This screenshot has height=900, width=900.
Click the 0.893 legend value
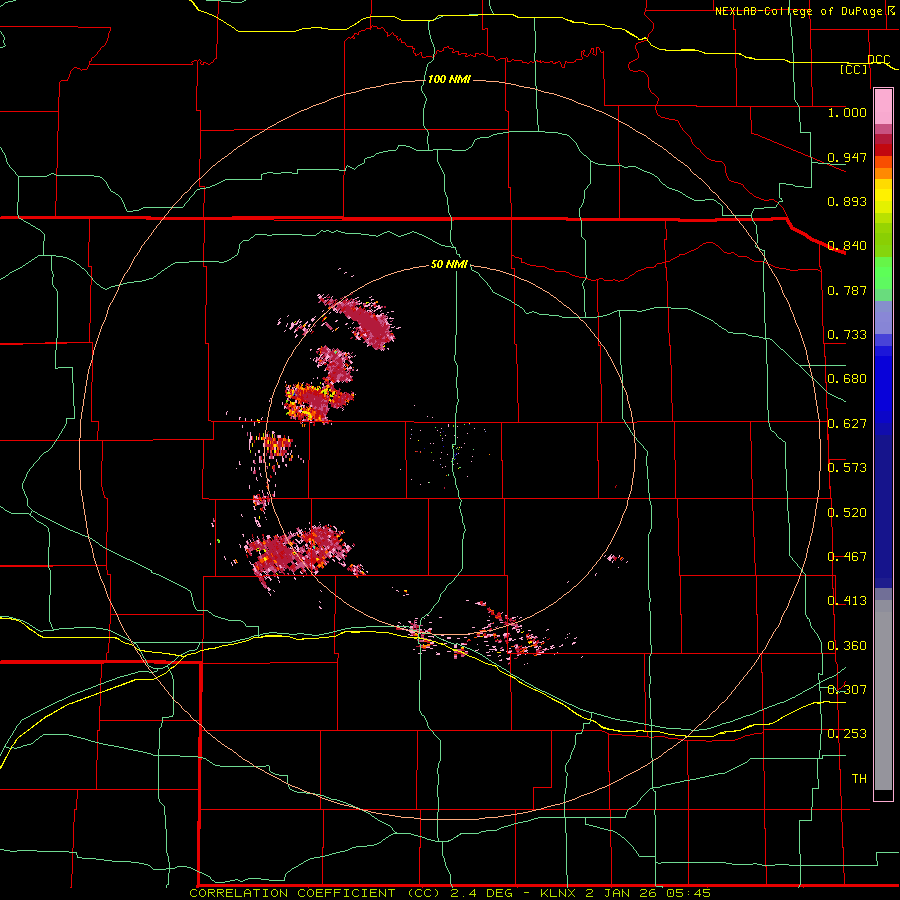click(847, 201)
